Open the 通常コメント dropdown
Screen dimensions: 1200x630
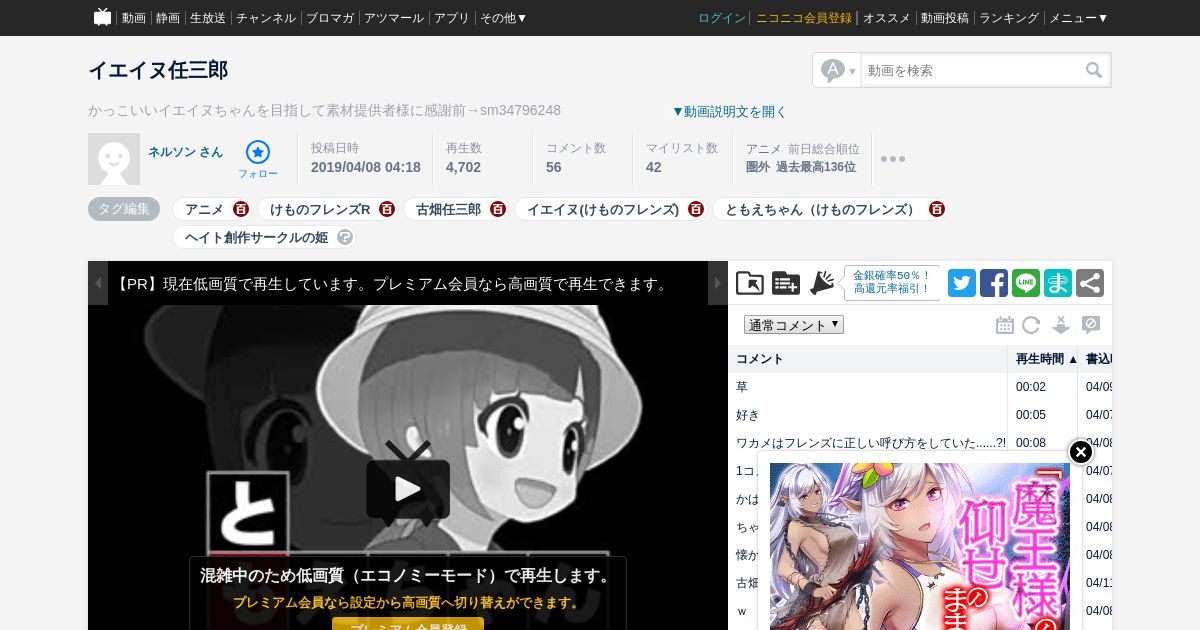click(794, 325)
